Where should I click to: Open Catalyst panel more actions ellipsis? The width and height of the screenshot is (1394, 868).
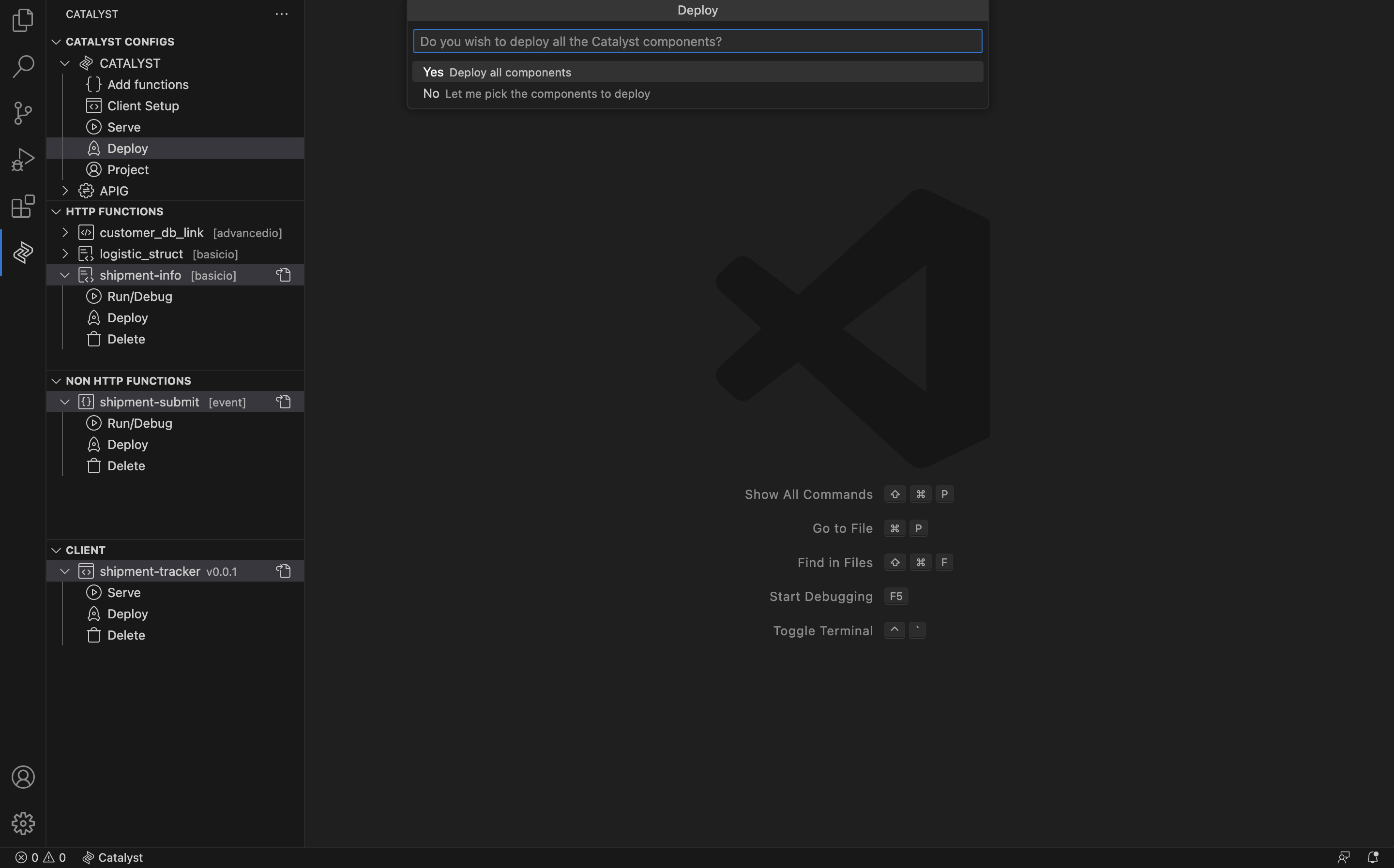[x=281, y=14]
